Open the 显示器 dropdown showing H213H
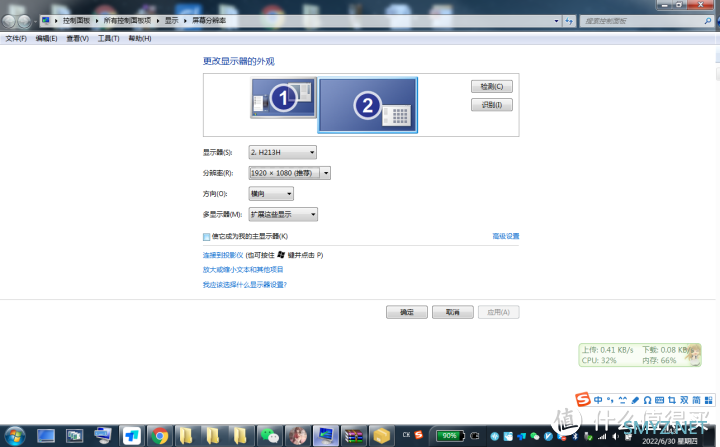This screenshot has height=447, width=720. [283, 152]
